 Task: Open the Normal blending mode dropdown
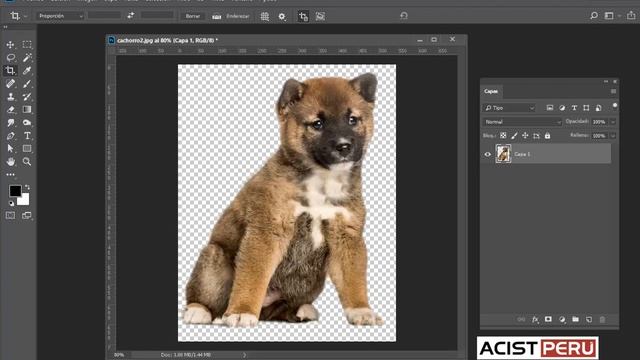pos(522,122)
